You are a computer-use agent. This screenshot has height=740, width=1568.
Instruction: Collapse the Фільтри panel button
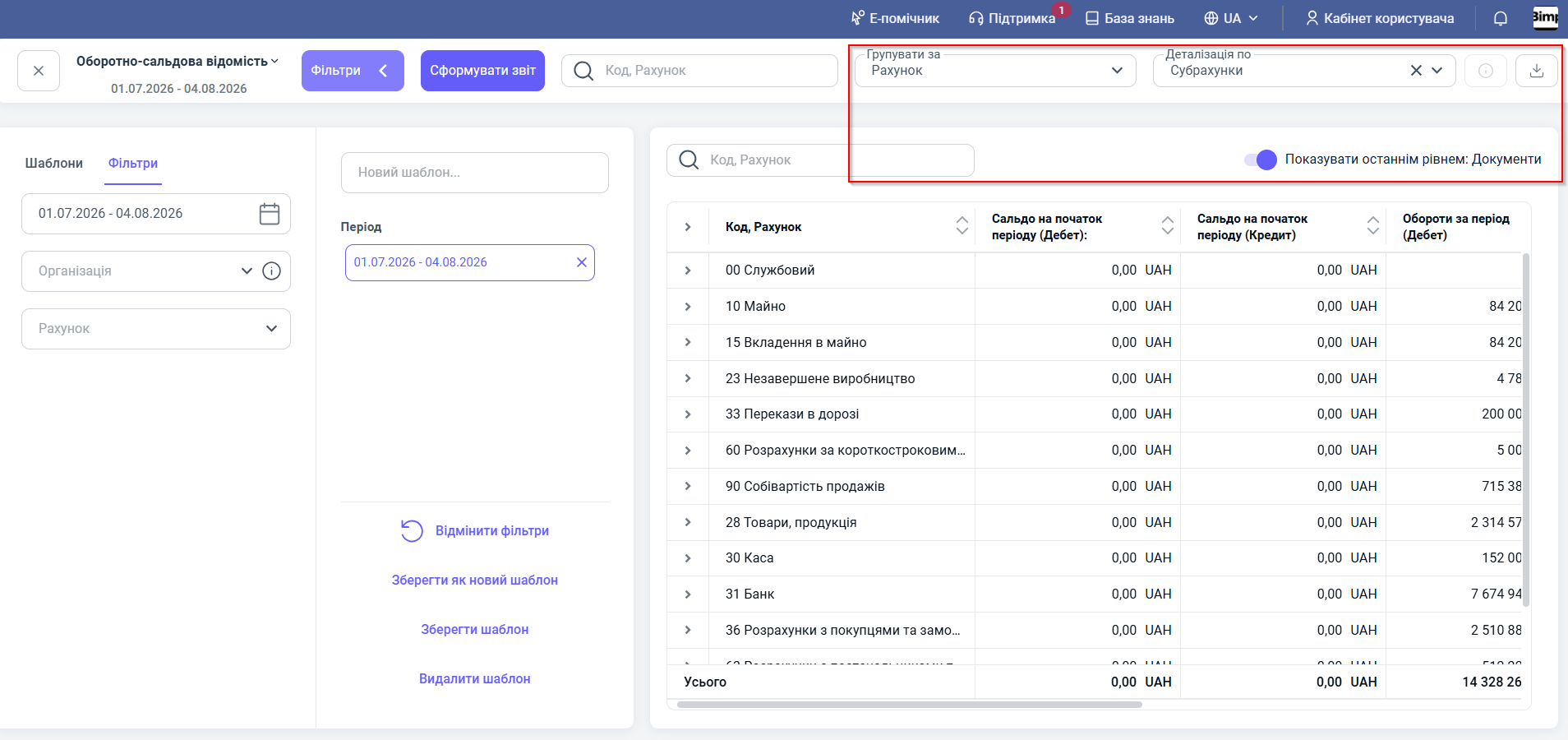click(x=353, y=71)
